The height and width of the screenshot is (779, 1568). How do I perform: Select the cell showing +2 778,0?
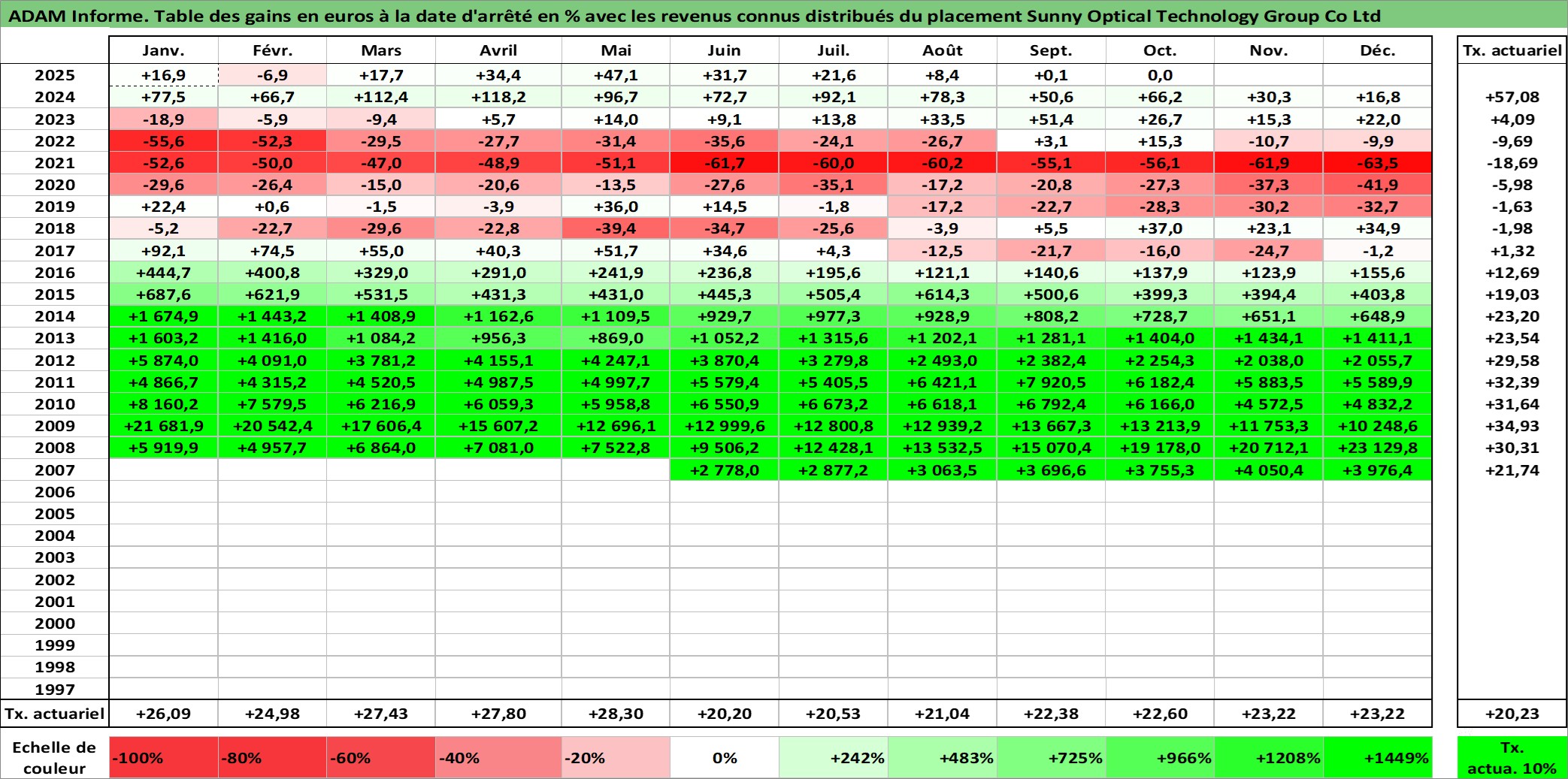(x=725, y=470)
